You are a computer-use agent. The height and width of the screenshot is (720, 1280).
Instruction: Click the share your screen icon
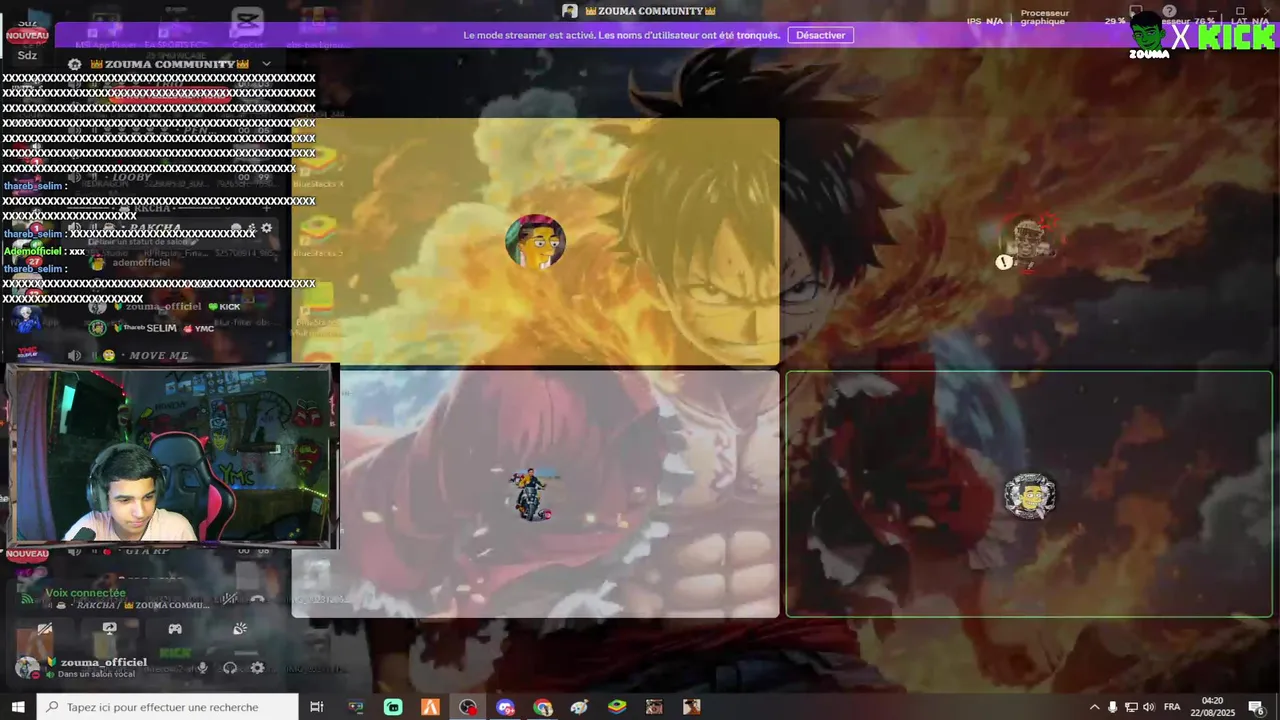click(x=109, y=629)
